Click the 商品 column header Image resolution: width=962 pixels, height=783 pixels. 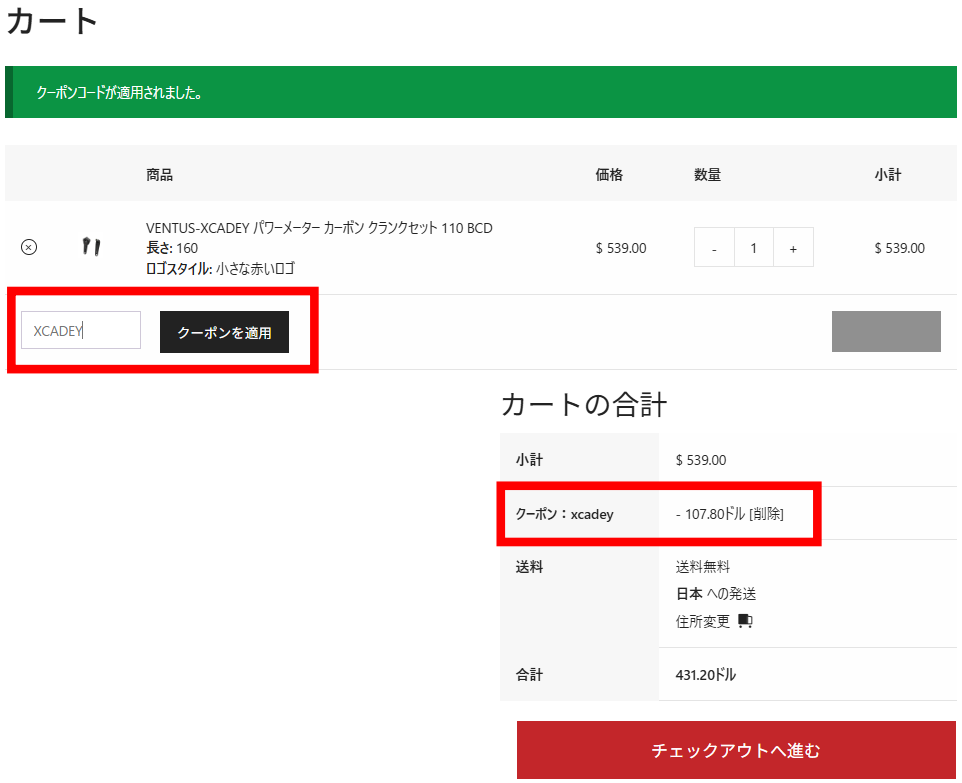pyautogui.click(x=159, y=175)
